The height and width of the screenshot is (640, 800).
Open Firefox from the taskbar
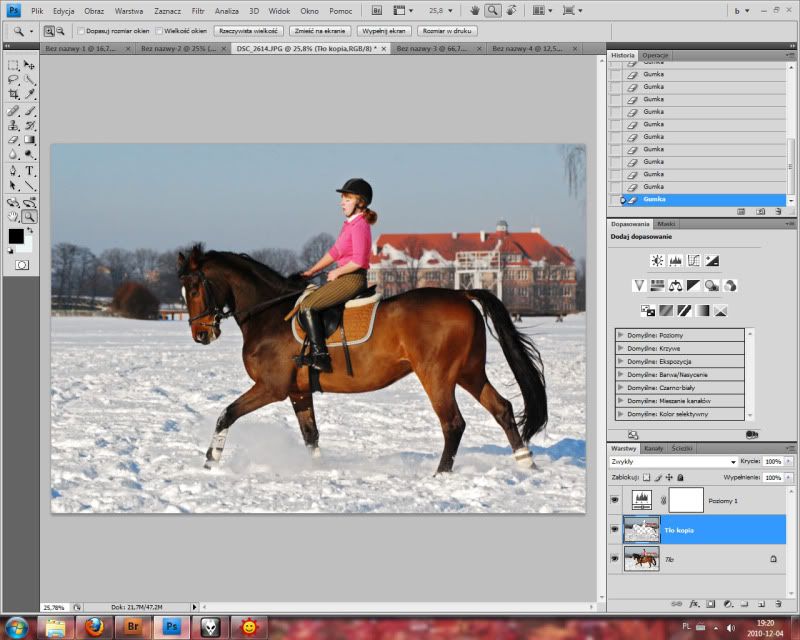(x=95, y=627)
